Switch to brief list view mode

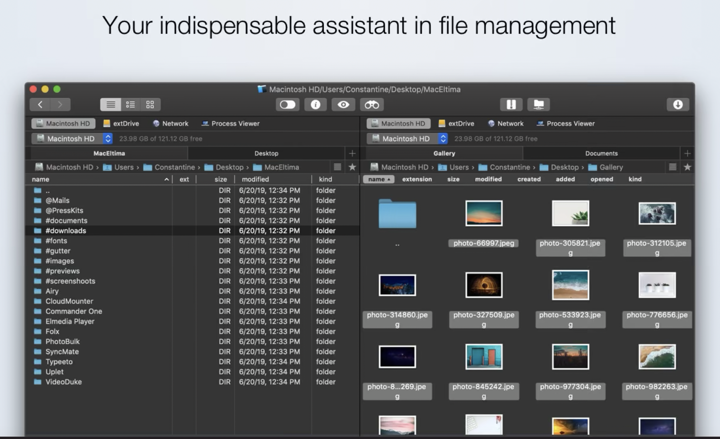[130, 105]
